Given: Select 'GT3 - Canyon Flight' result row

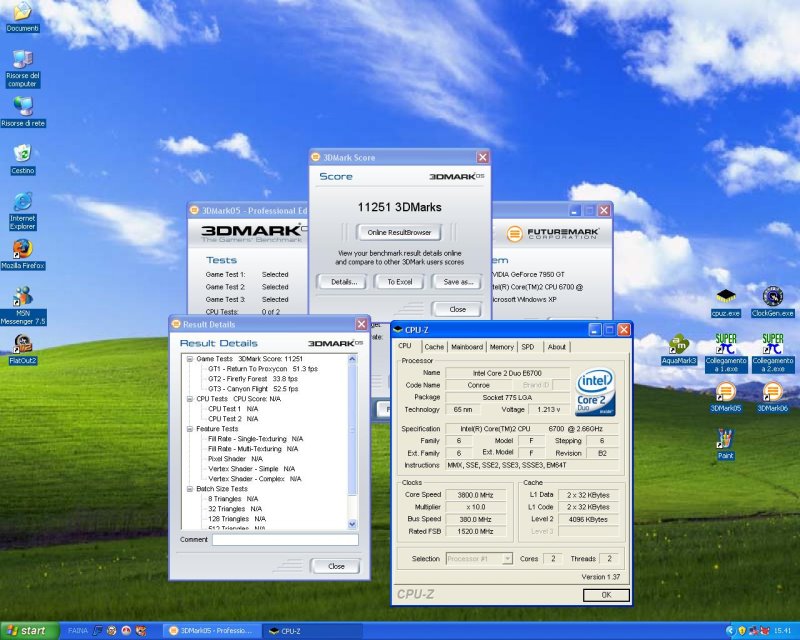Looking at the screenshot, I should (x=253, y=389).
